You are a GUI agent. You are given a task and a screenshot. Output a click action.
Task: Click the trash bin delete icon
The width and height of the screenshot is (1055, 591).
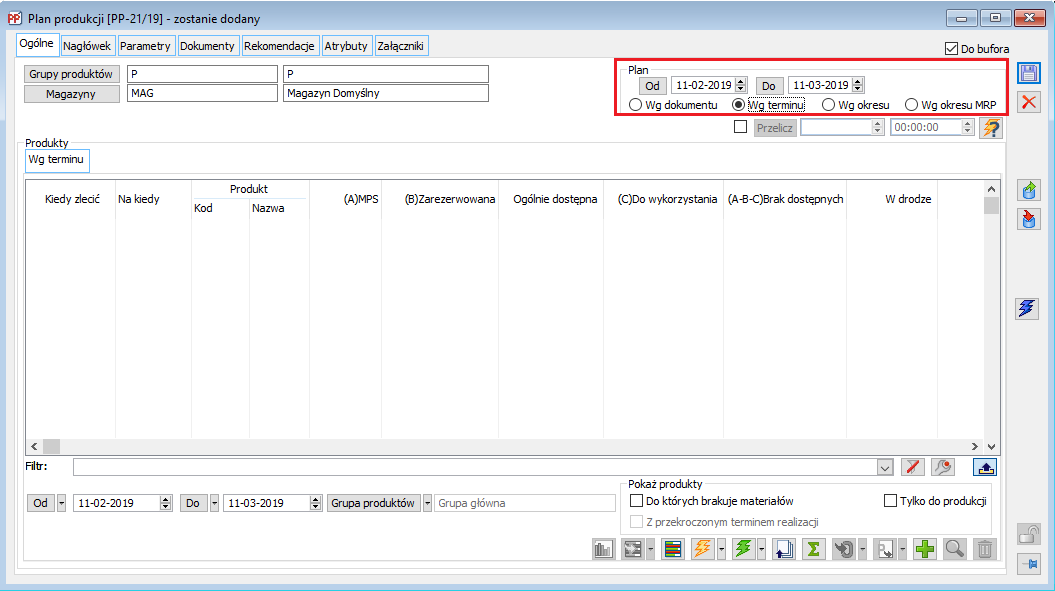tap(984, 549)
